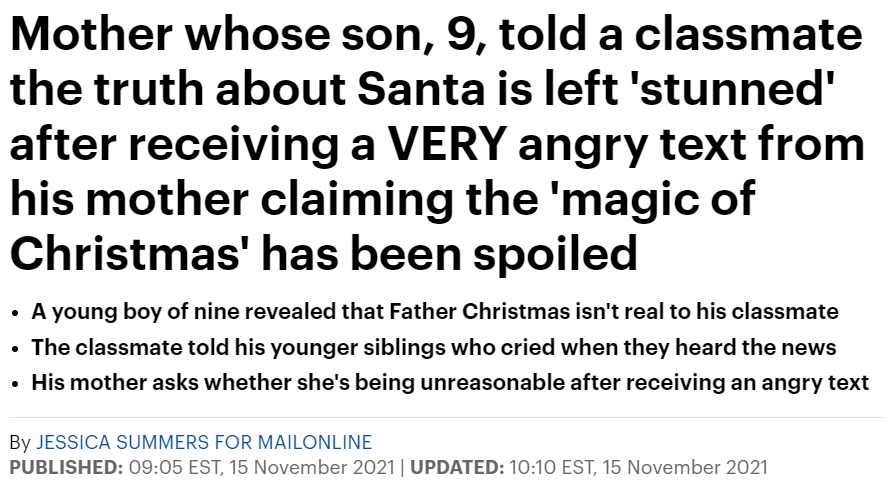Click the bullet dot of the second summary point
This screenshot has width=888, height=485.
[15, 348]
